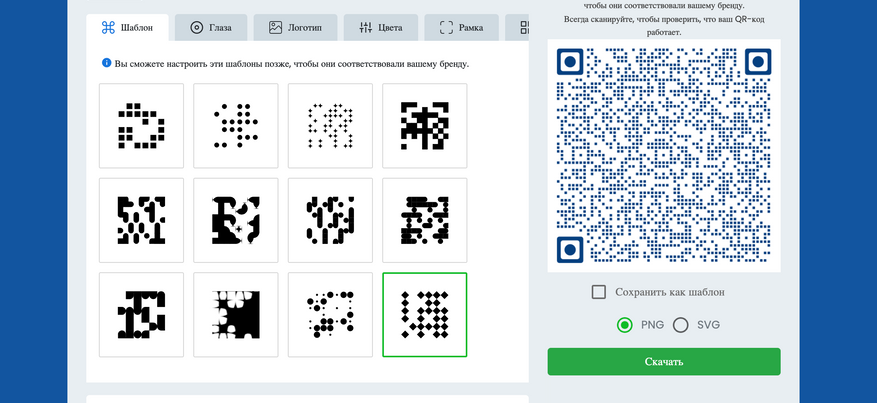Select the plain square modules template
Viewport: 877px width, 403px height.
[142, 126]
